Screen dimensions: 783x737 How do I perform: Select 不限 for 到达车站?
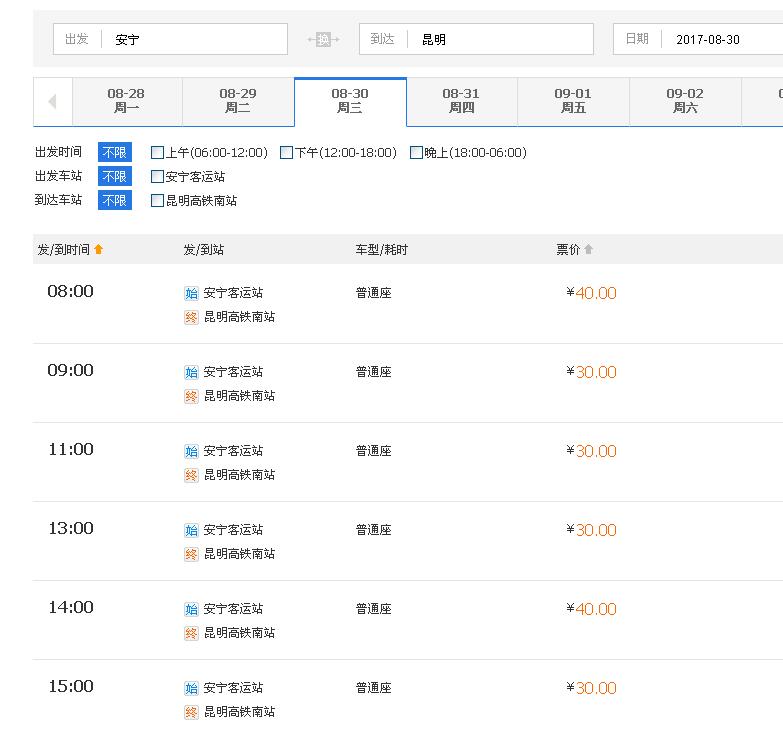(115, 200)
